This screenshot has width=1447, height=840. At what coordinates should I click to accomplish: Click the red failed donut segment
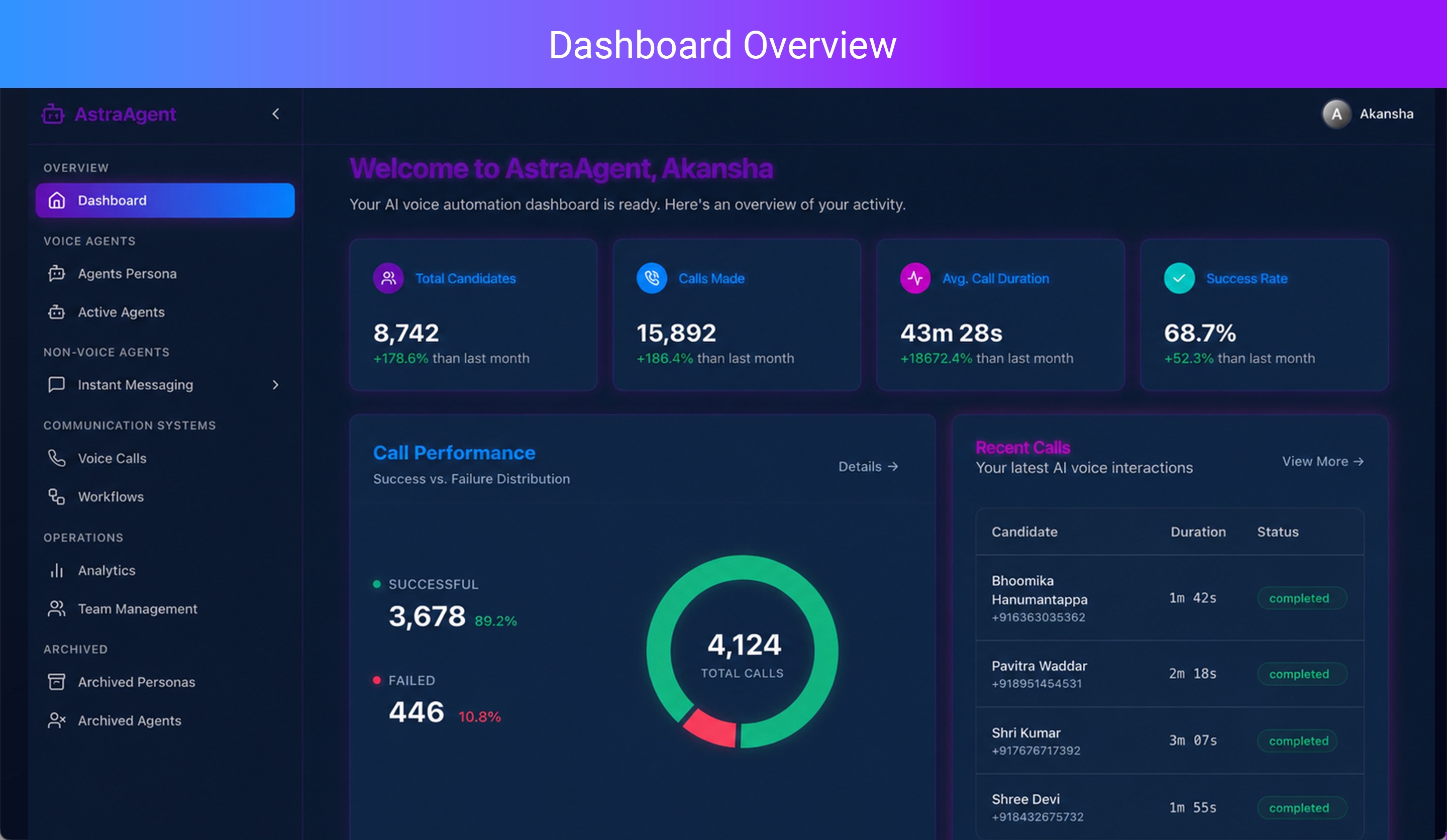[x=711, y=729]
